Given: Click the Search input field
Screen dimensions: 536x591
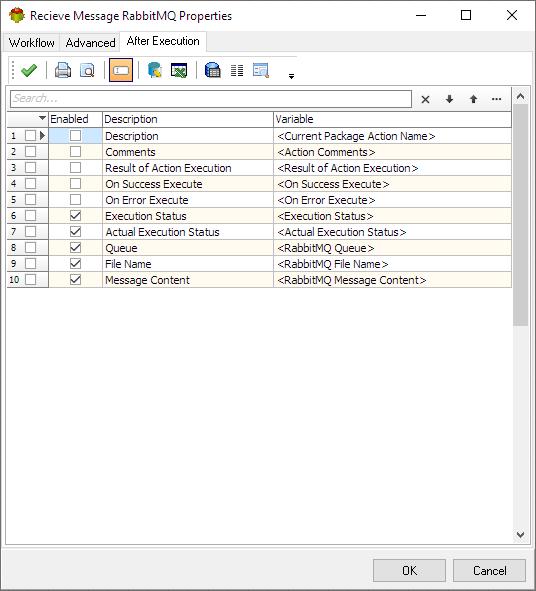Looking at the screenshot, I should [x=211, y=99].
